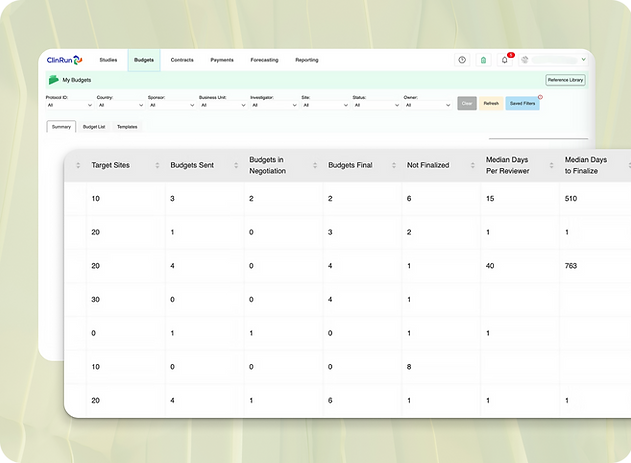The width and height of the screenshot is (631, 463).
Task: Open the clock history icon
Action: pos(462,60)
